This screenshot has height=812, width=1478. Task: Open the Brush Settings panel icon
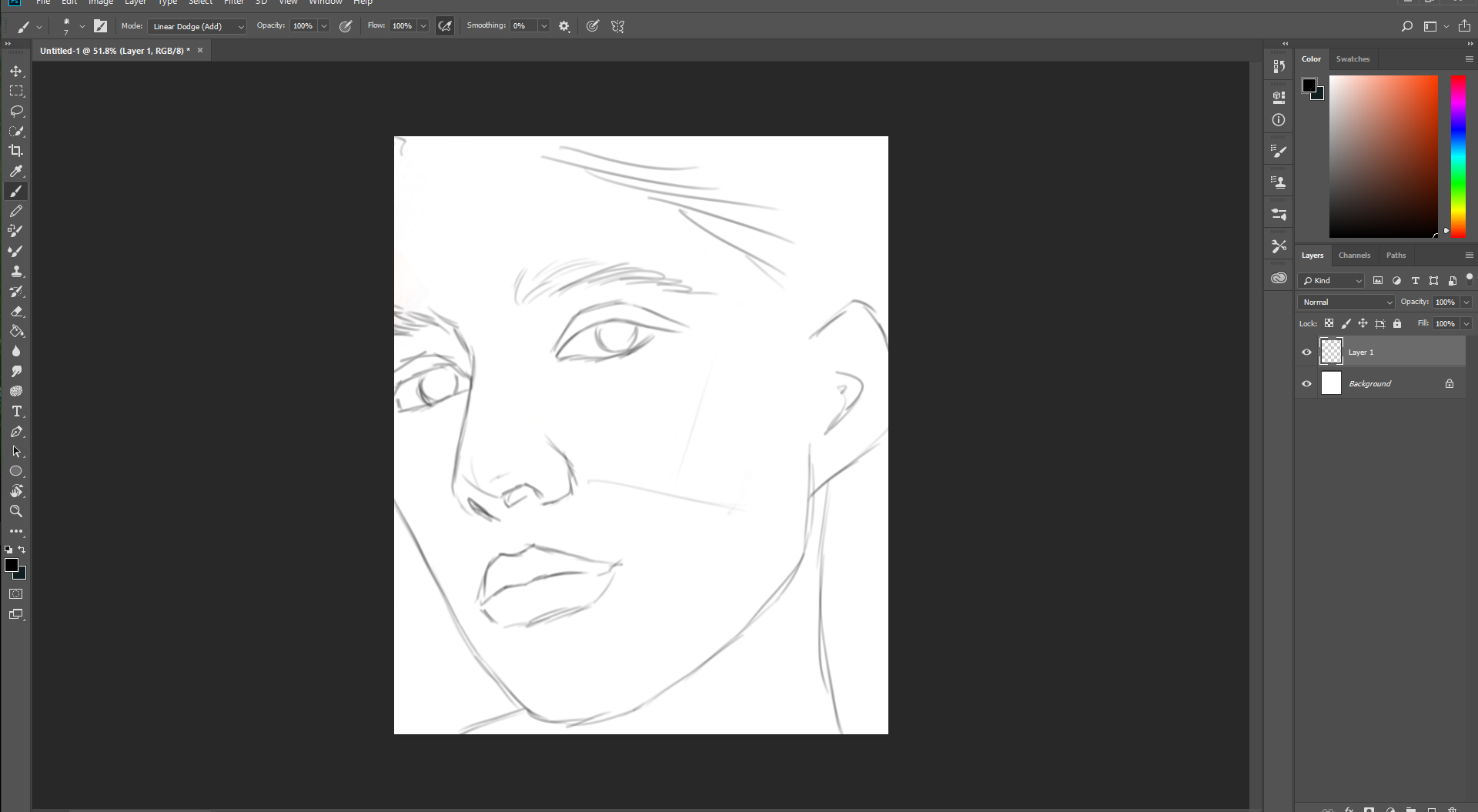pos(1279,152)
